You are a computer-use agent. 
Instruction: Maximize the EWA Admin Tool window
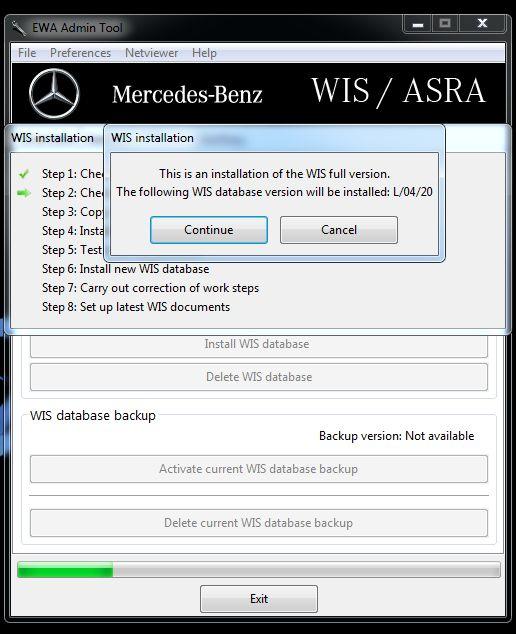click(x=445, y=24)
